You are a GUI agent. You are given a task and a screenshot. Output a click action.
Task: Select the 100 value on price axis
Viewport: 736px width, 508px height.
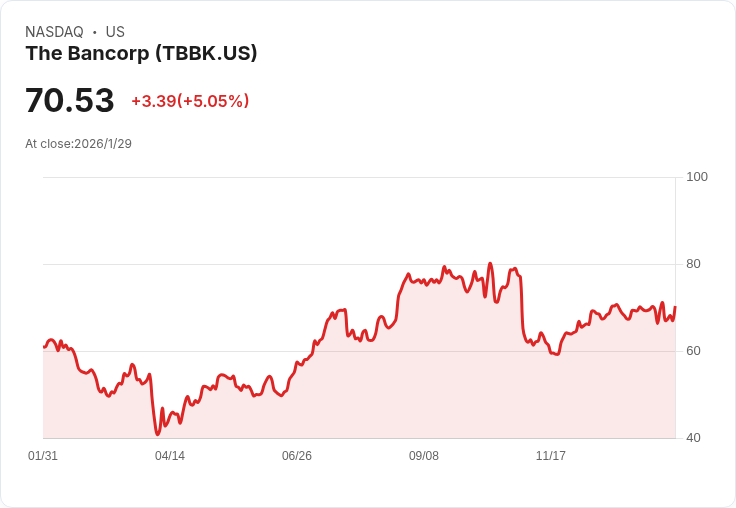pyautogui.click(x=697, y=177)
